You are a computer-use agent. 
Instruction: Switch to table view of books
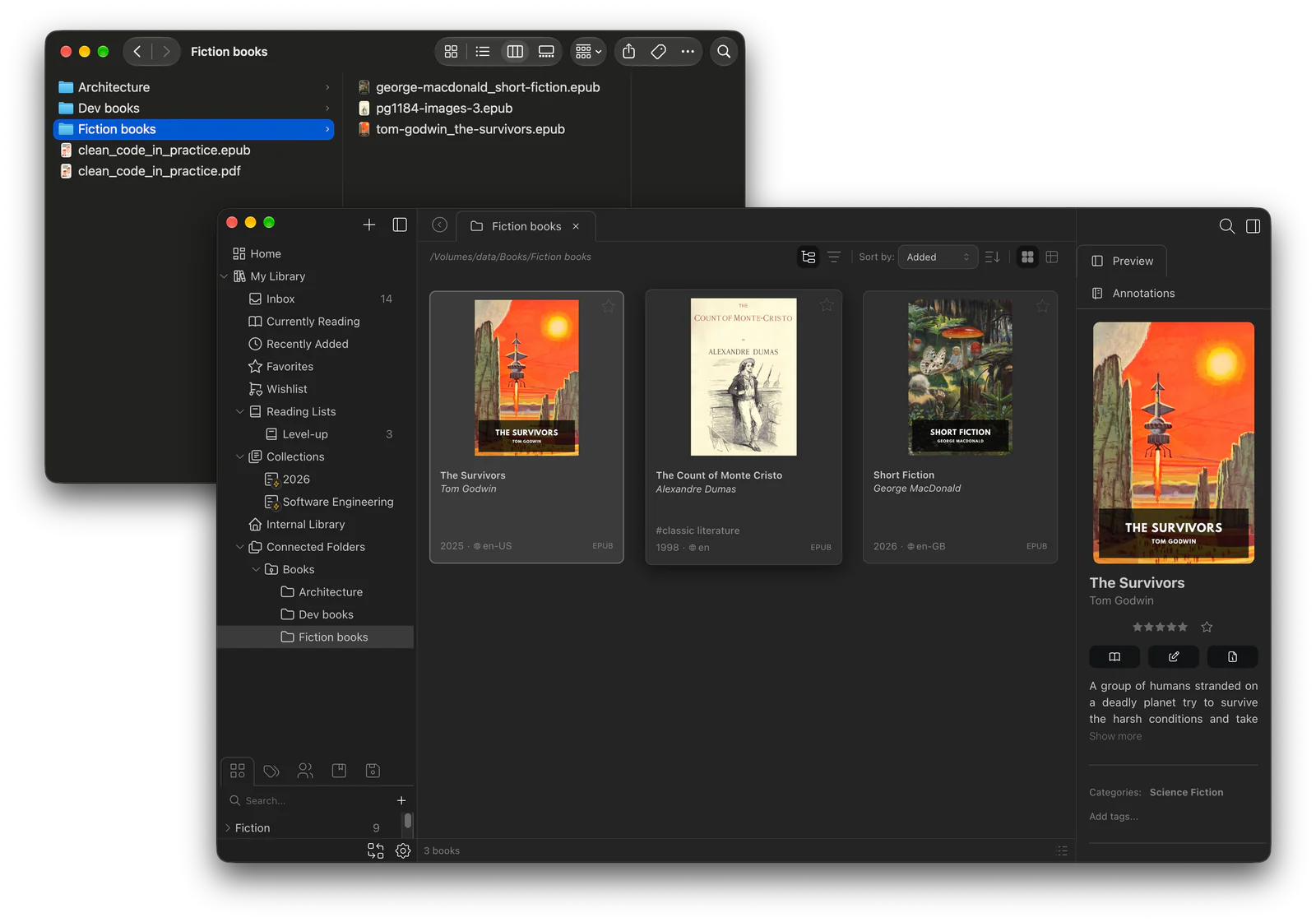click(x=1052, y=257)
